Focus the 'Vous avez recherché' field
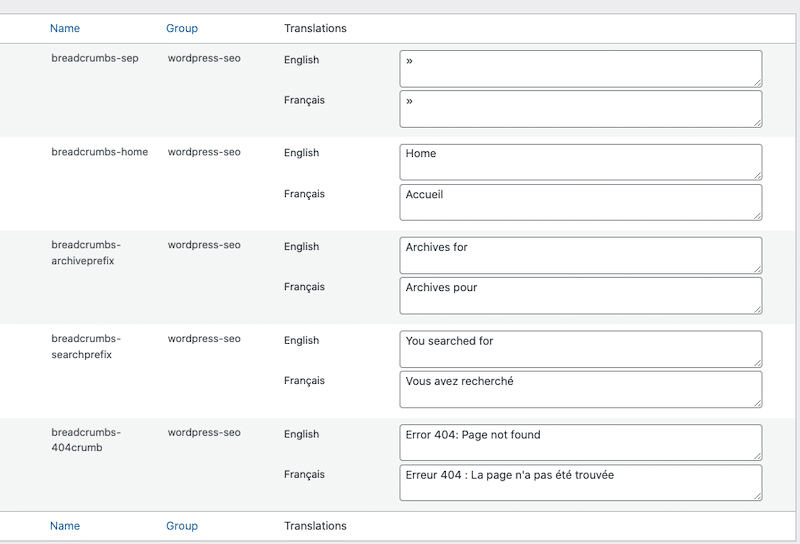The image size is (800, 544). (581, 389)
